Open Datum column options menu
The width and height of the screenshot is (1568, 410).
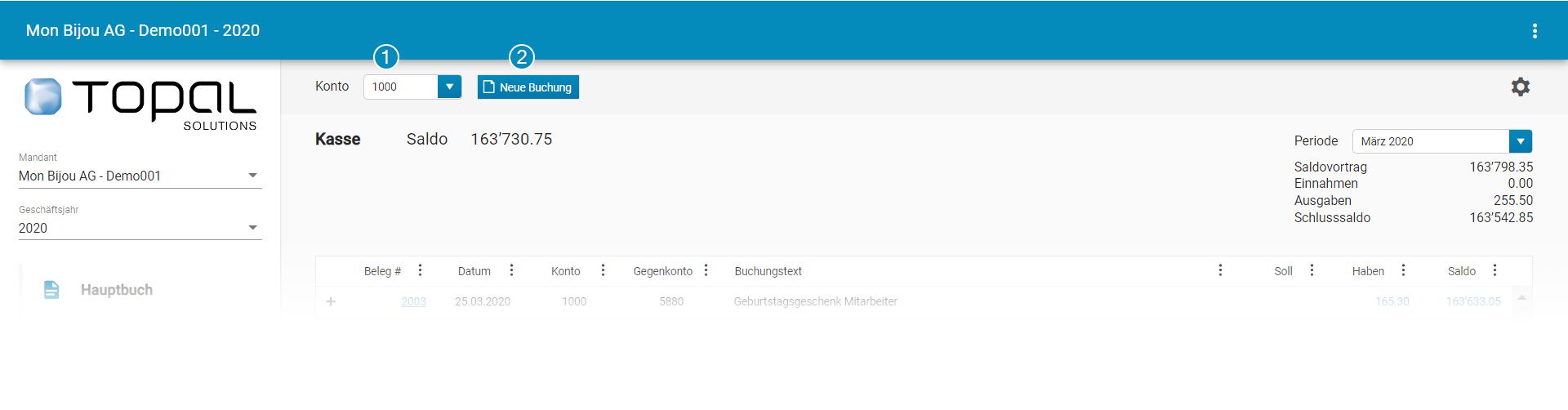click(x=511, y=270)
